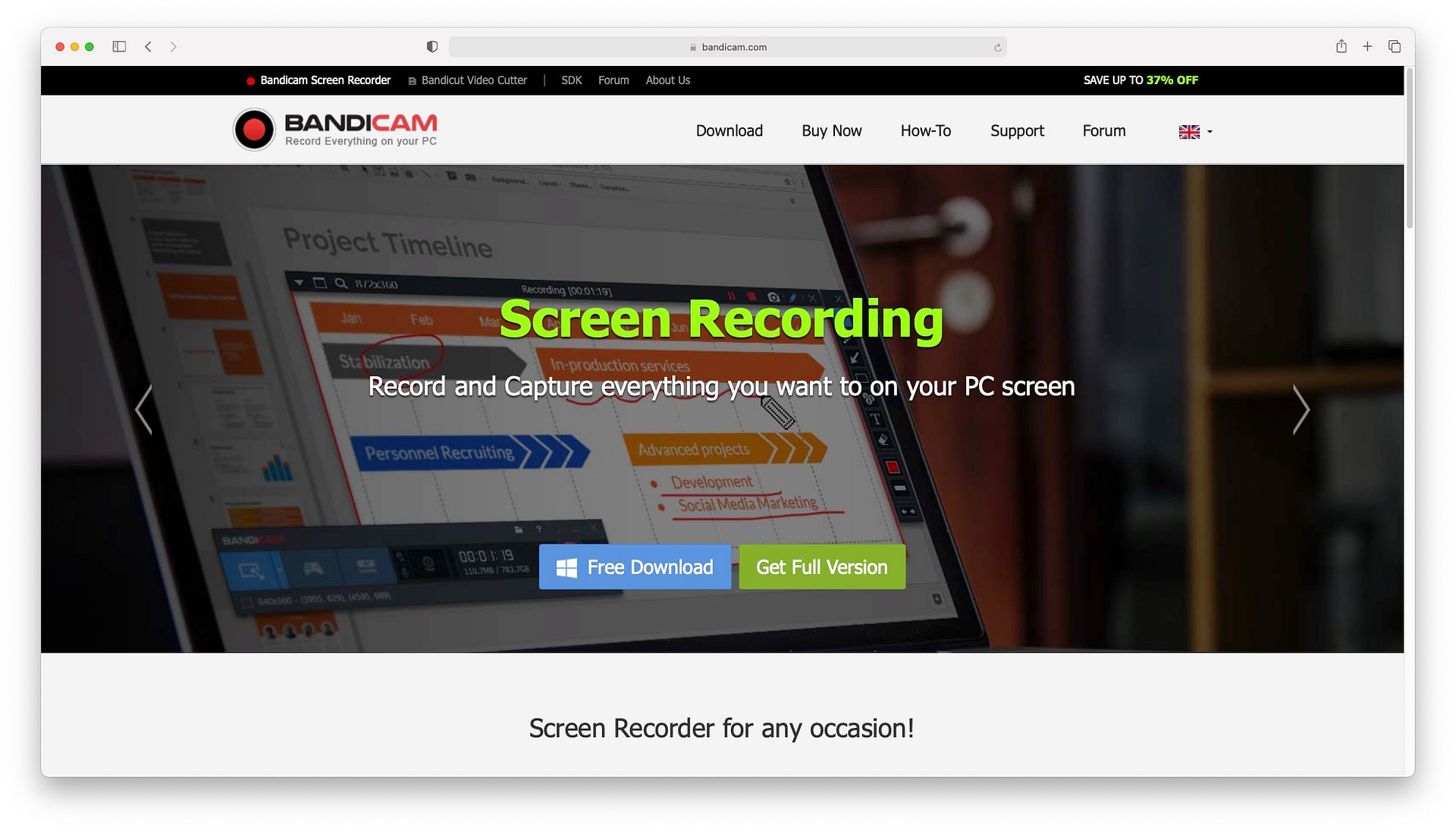Click the share/export icon in browser toolbar
Viewport: 1456px width, 831px height.
[x=1341, y=46]
